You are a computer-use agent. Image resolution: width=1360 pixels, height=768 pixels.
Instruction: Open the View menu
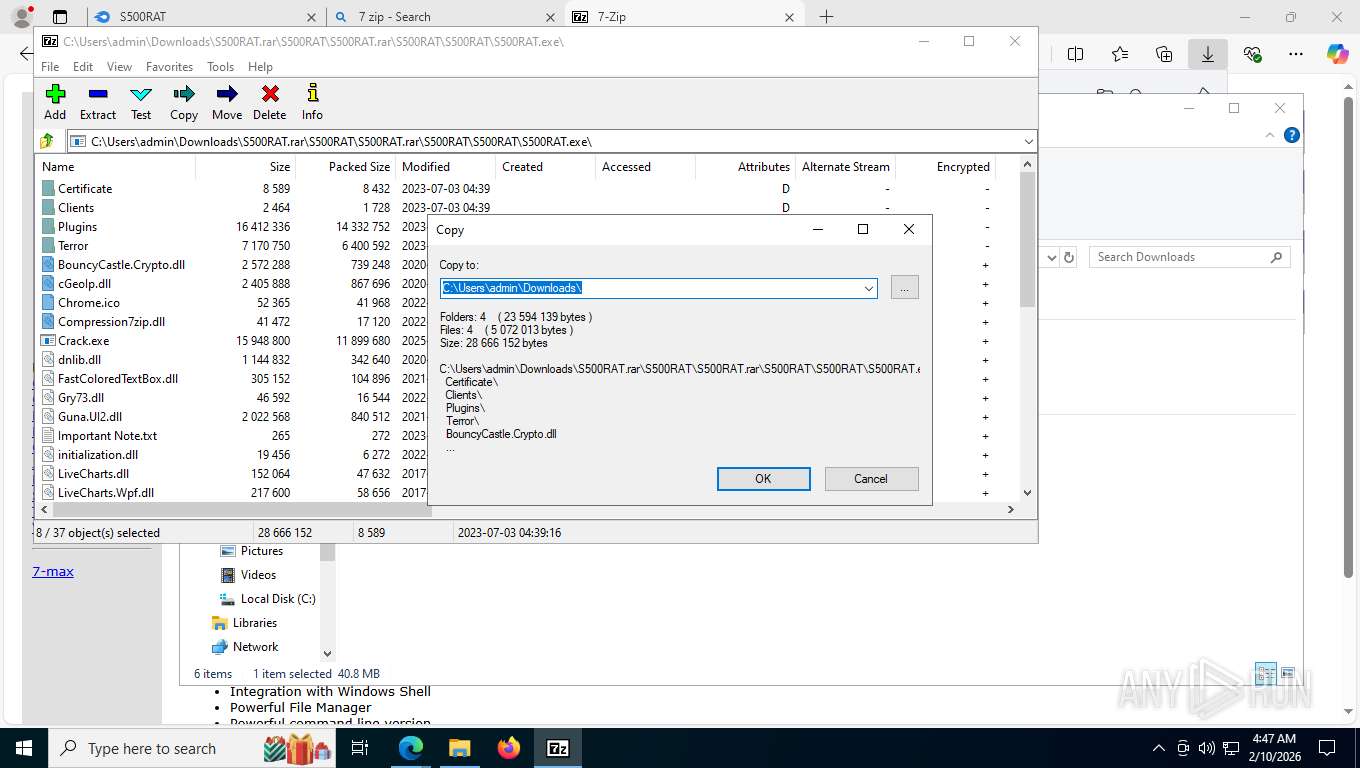coord(119,66)
